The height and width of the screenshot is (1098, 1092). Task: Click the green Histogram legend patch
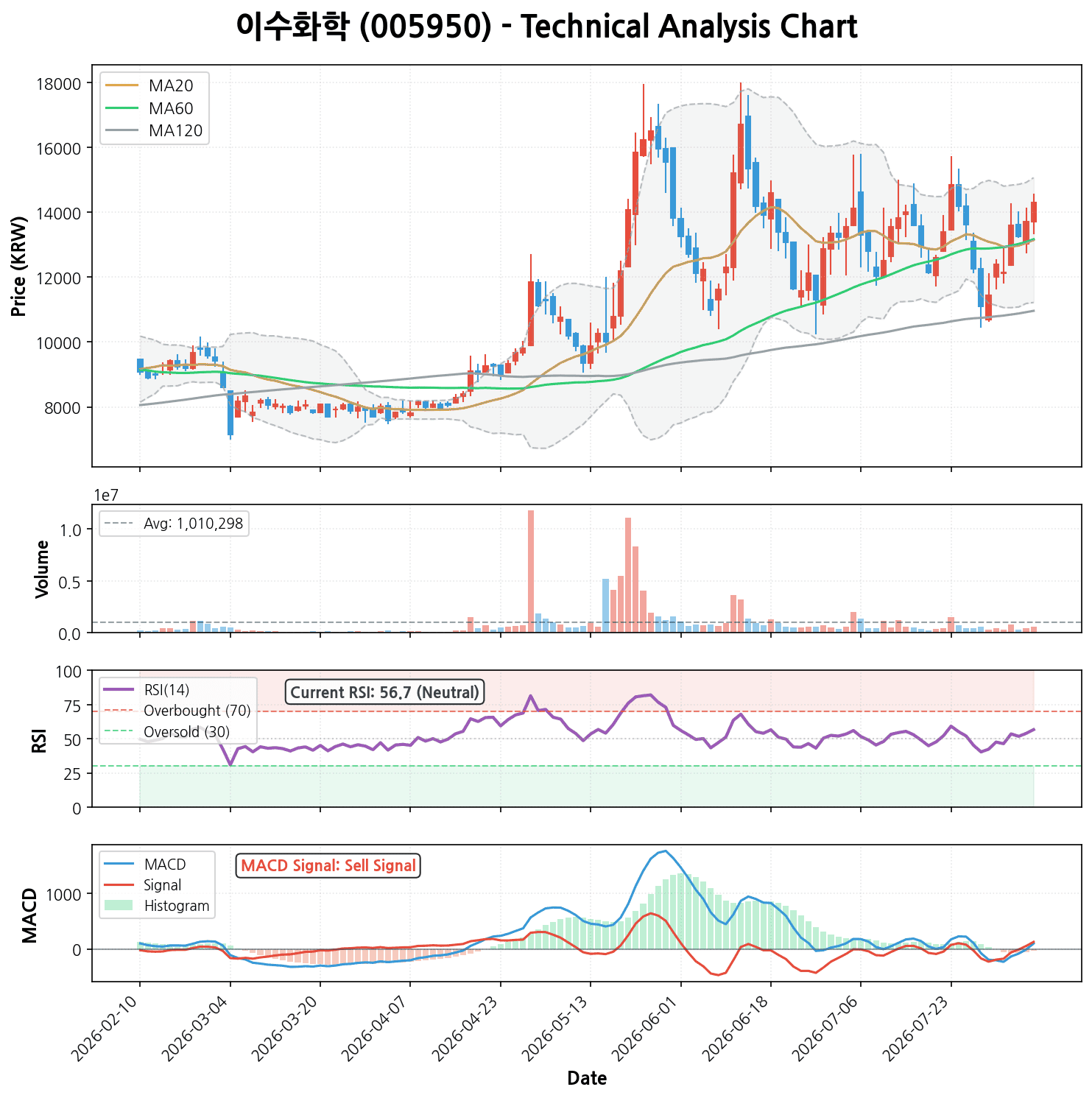coord(119,906)
